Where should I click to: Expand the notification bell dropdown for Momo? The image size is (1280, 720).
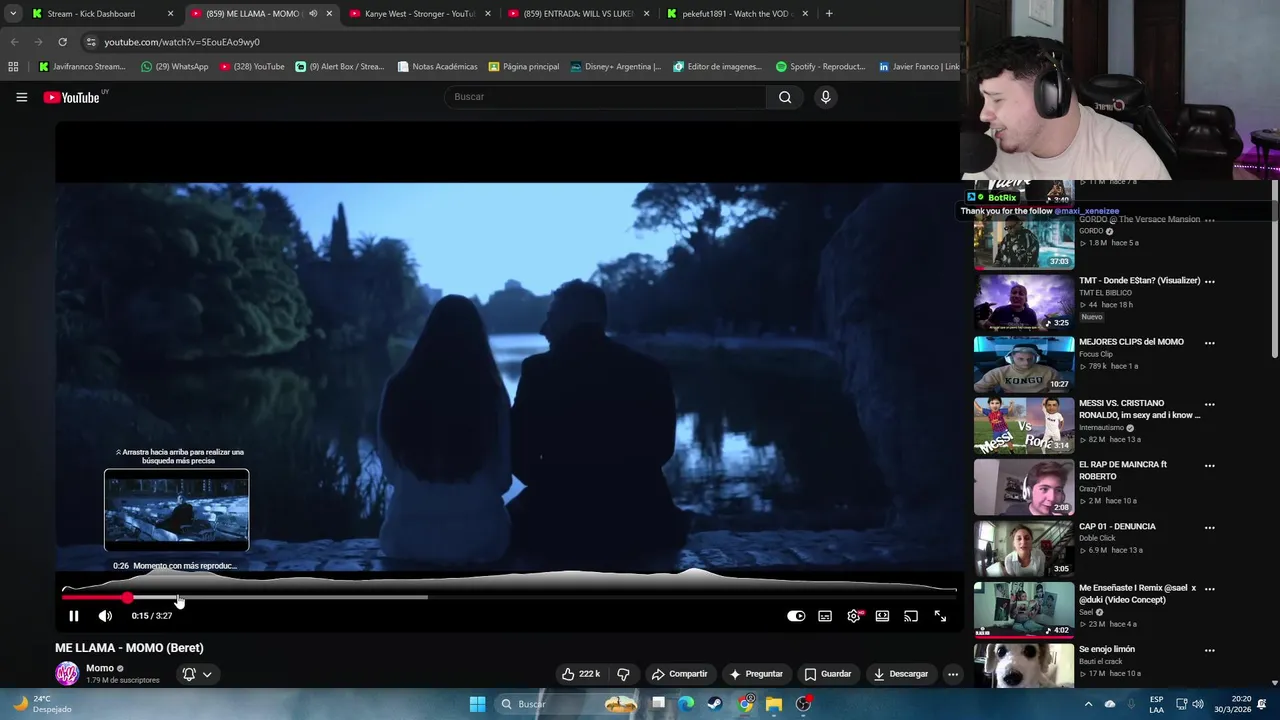(197, 674)
